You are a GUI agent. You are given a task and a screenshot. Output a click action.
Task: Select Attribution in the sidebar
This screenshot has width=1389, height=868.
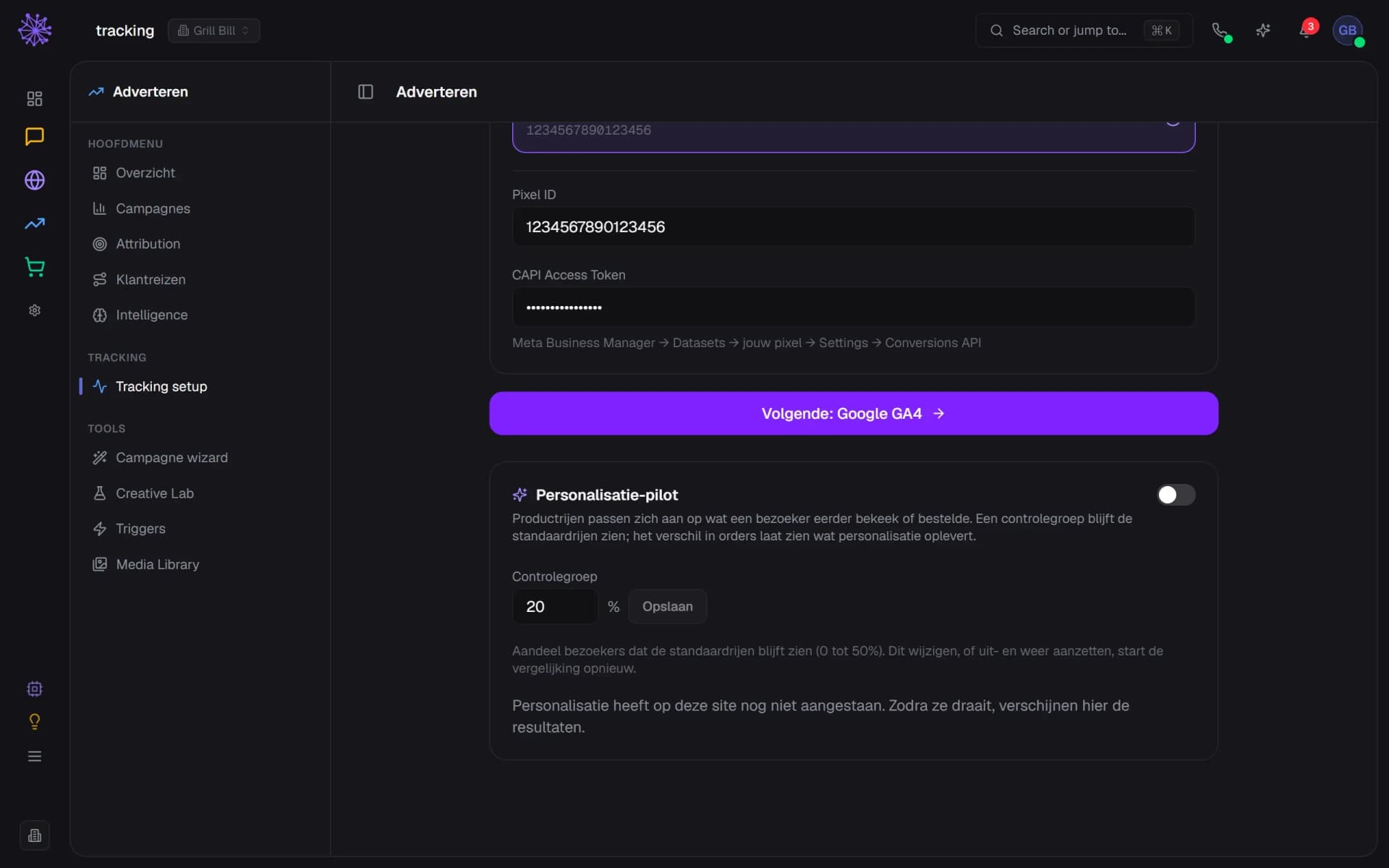[200, 244]
